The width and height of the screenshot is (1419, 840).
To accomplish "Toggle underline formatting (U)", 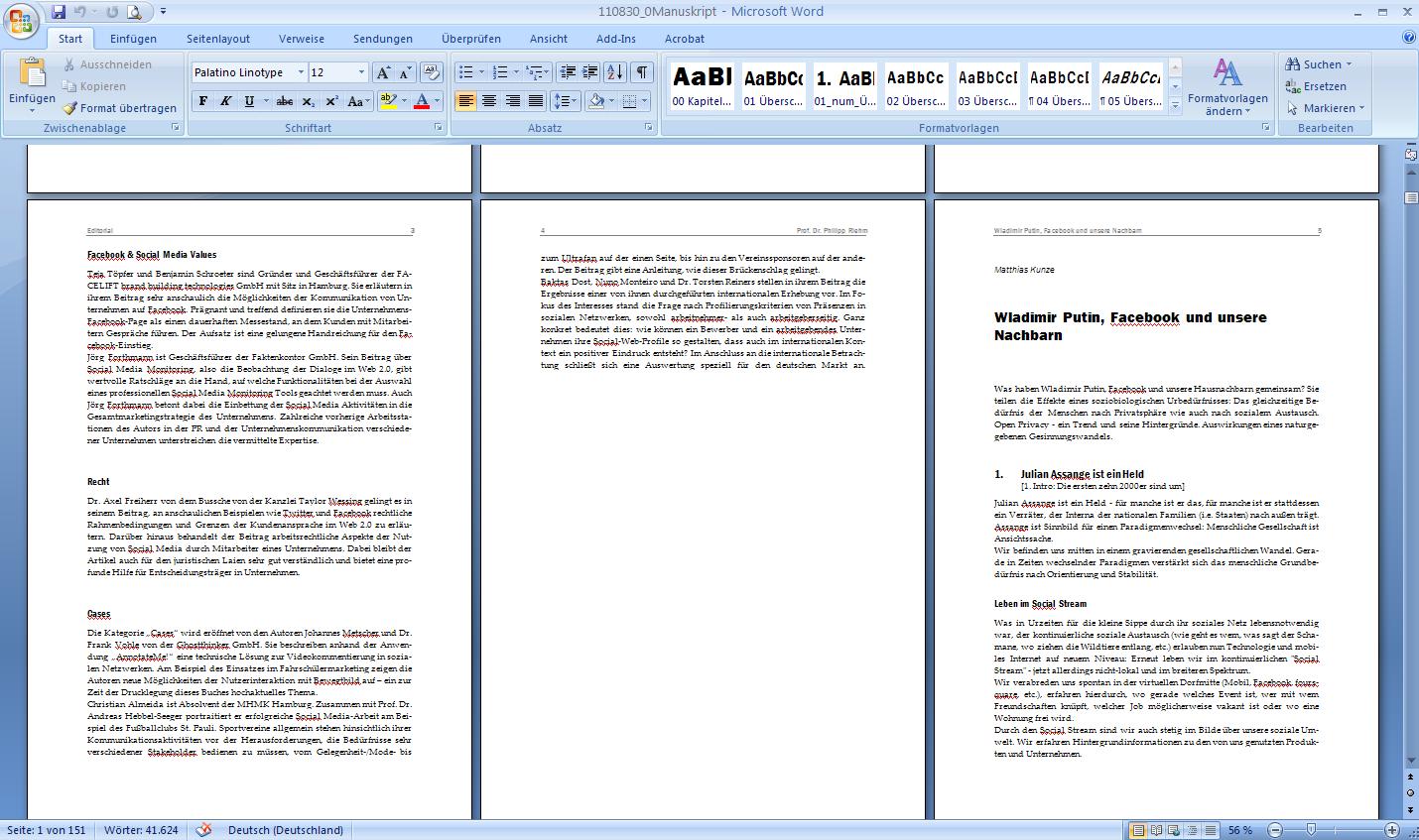I will click(x=249, y=101).
